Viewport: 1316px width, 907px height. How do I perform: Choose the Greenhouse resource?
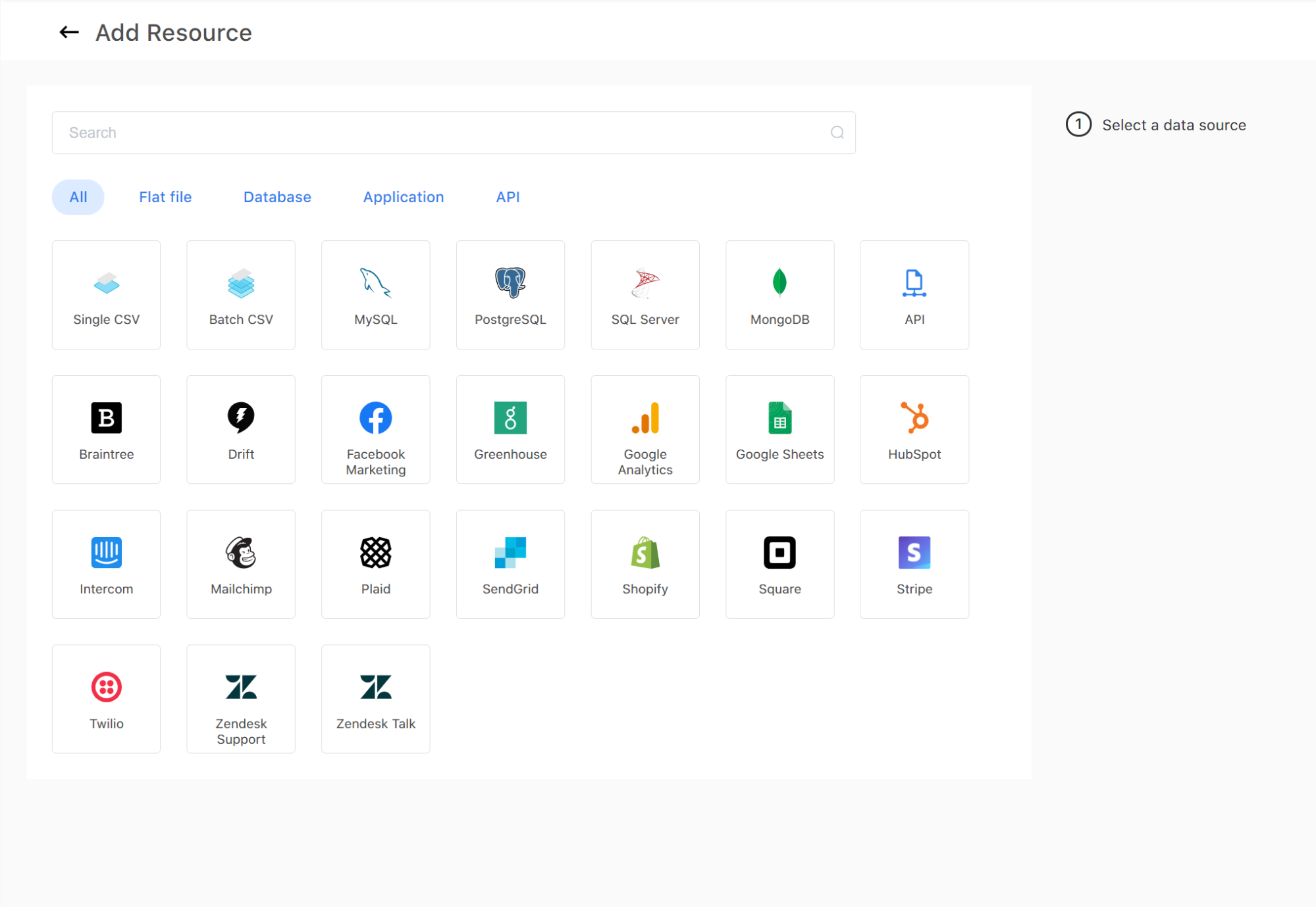point(510,430)
